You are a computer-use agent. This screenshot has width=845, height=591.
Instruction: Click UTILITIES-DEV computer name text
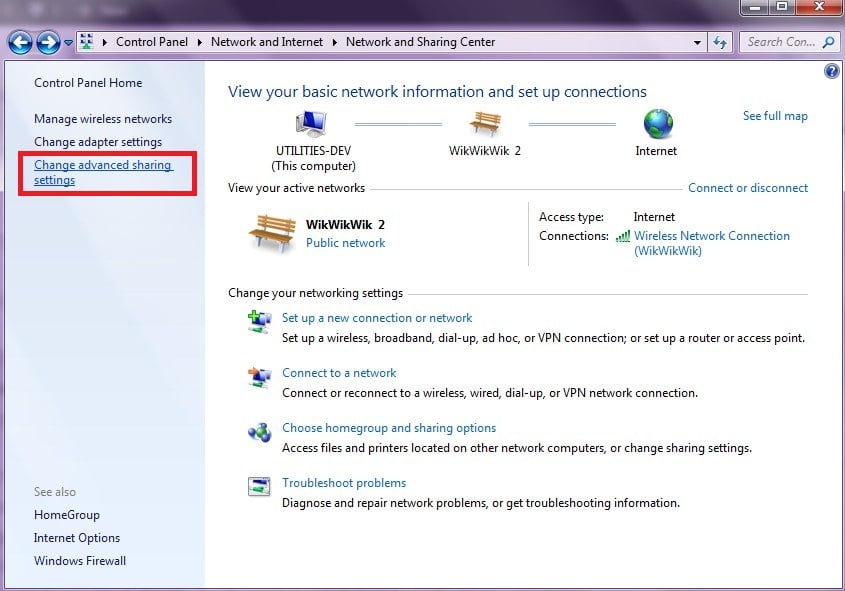pyautogui.click(x=313, y=151)
